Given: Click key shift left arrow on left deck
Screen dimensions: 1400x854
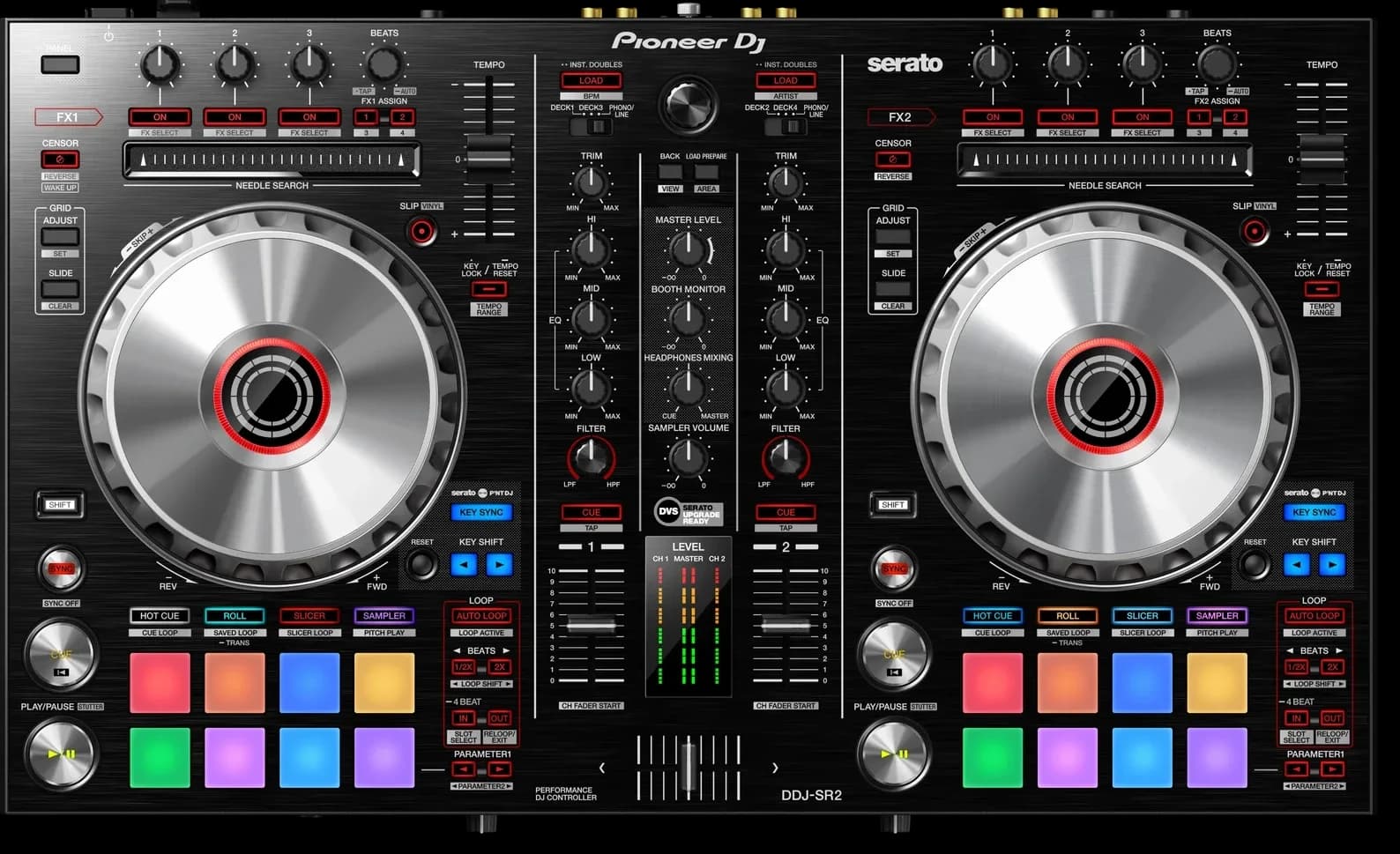Looking at the screenshot, I should [464, 564].
